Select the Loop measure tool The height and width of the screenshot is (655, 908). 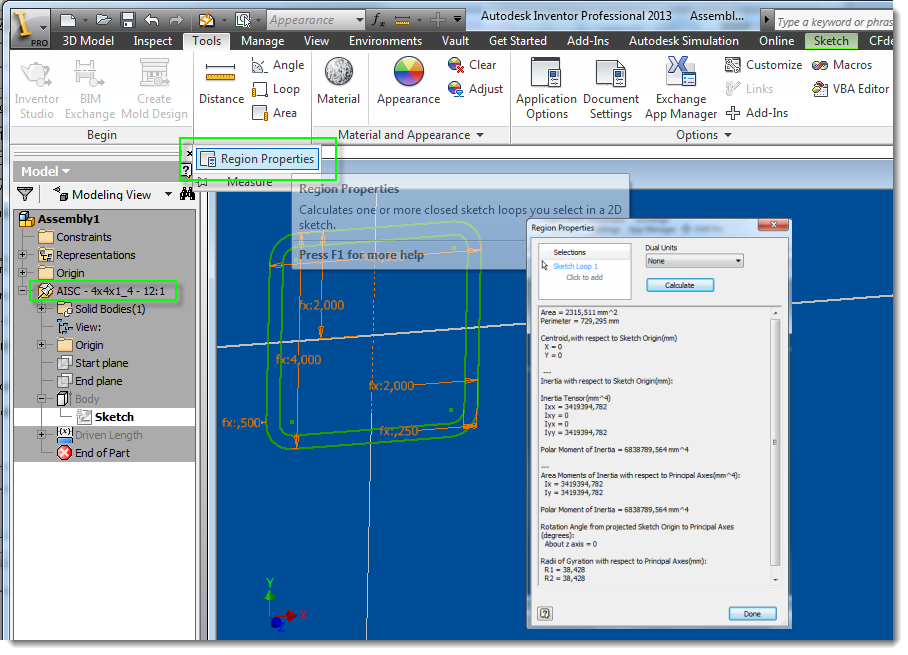pyautogui.click(x=276, y=89)
